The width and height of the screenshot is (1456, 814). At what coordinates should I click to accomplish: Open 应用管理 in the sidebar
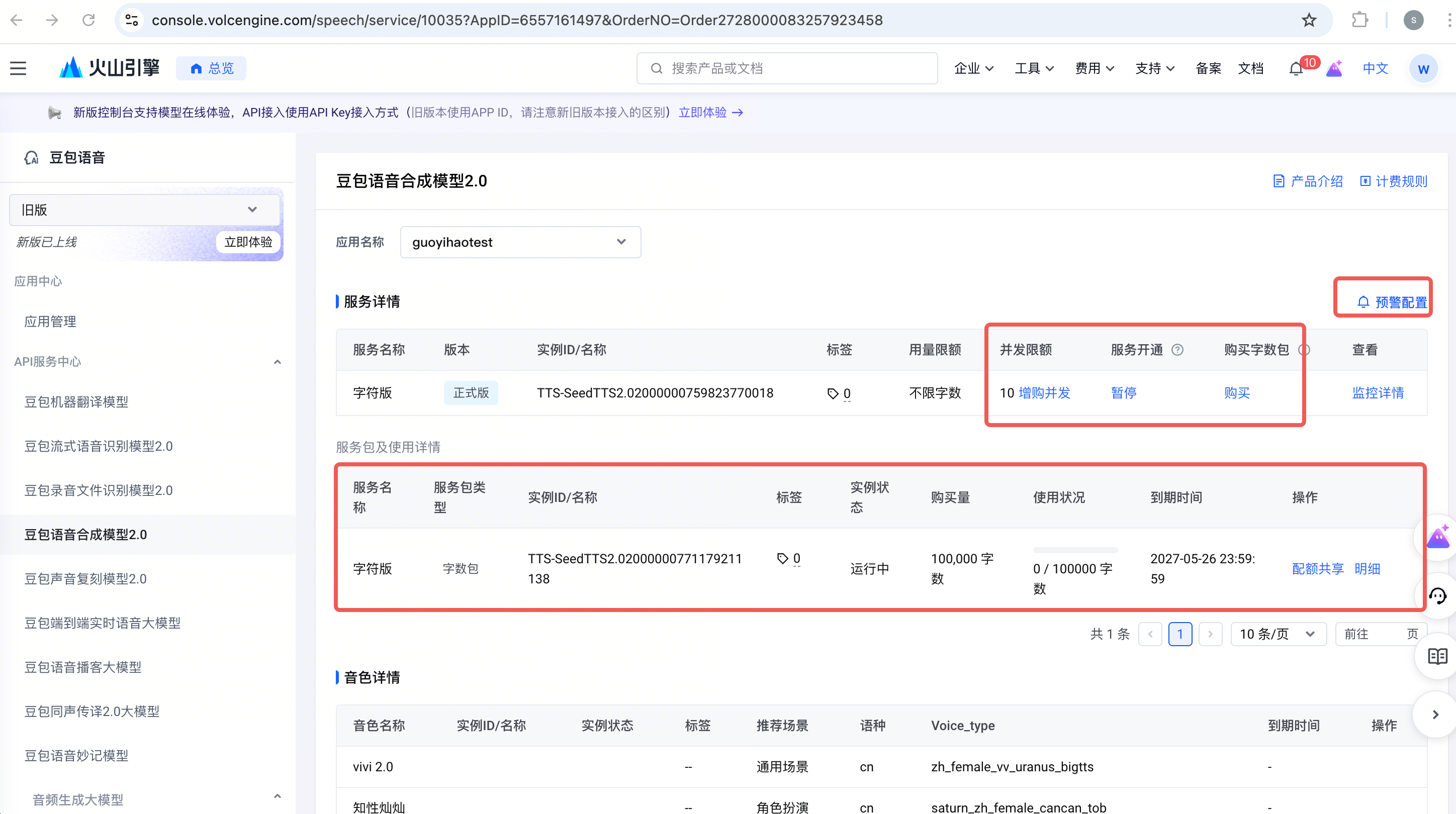50,322
